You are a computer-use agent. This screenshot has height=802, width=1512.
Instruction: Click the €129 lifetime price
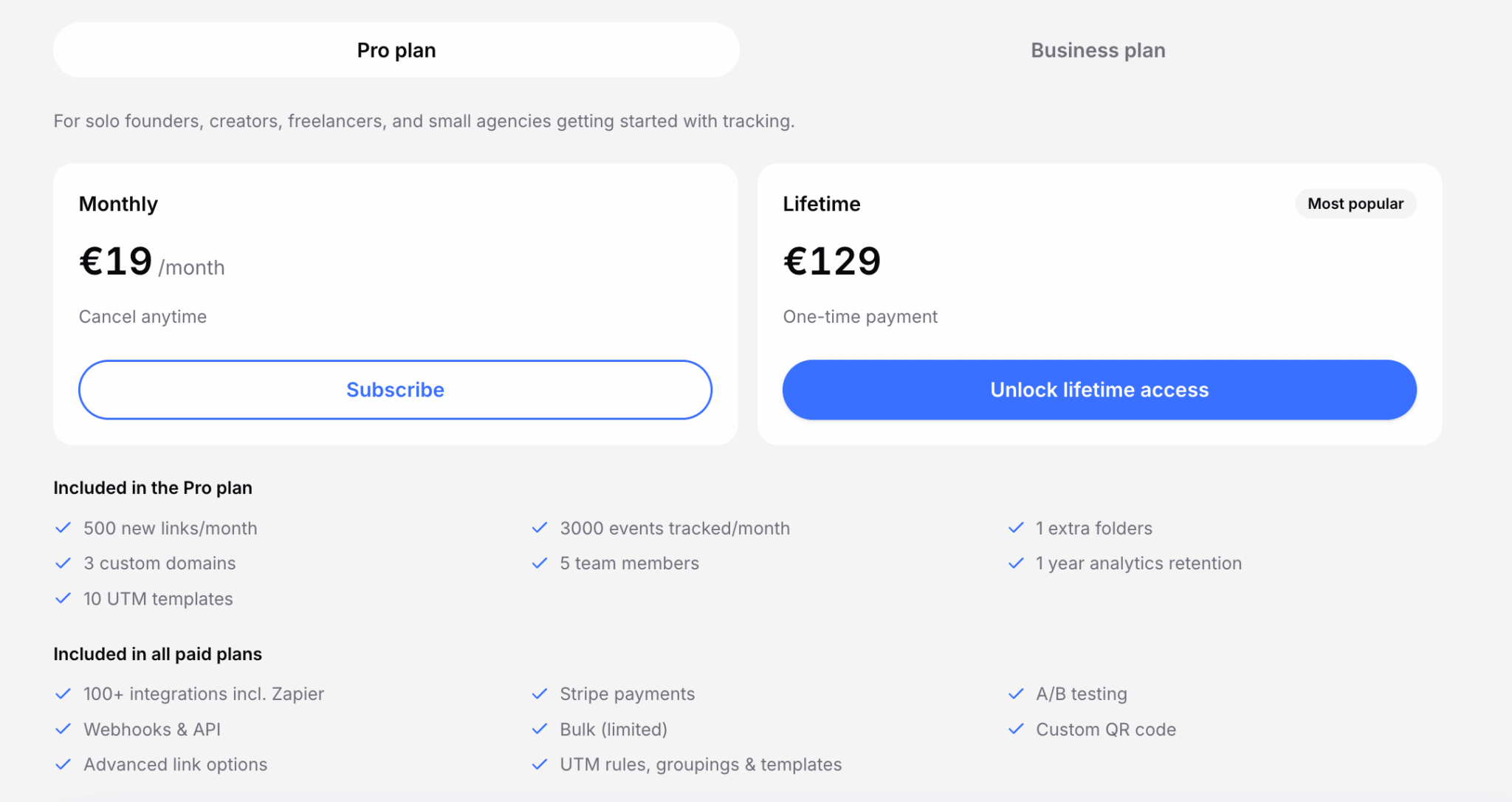tap(832, 261)
